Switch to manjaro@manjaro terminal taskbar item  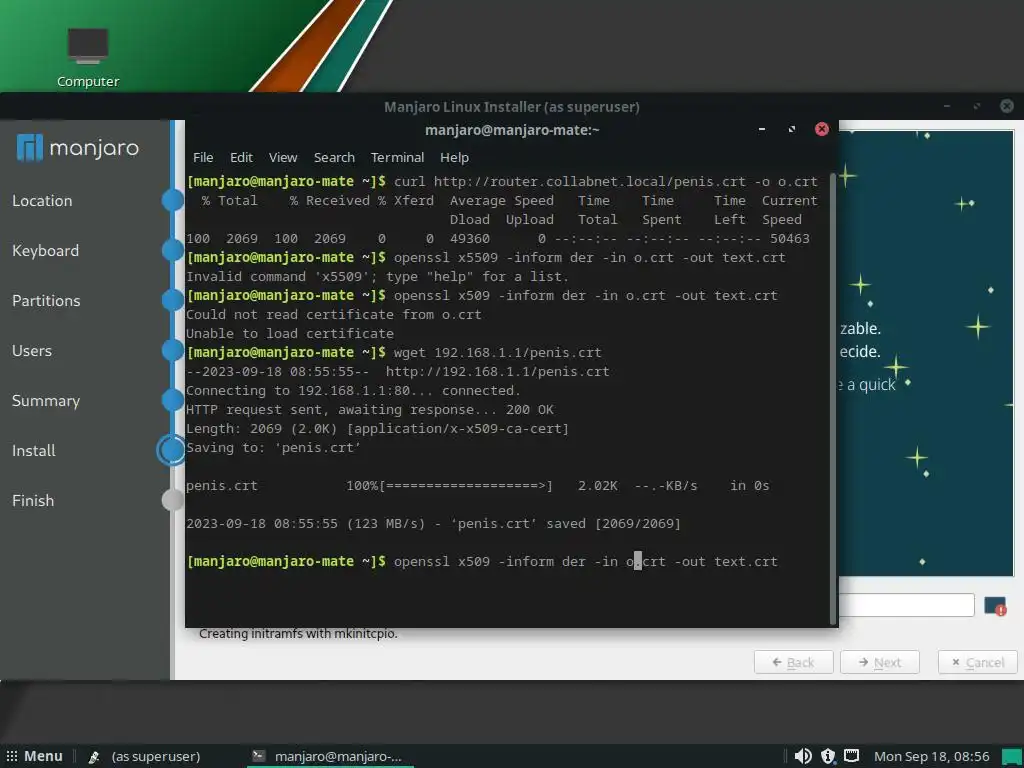tap(329, 756)
